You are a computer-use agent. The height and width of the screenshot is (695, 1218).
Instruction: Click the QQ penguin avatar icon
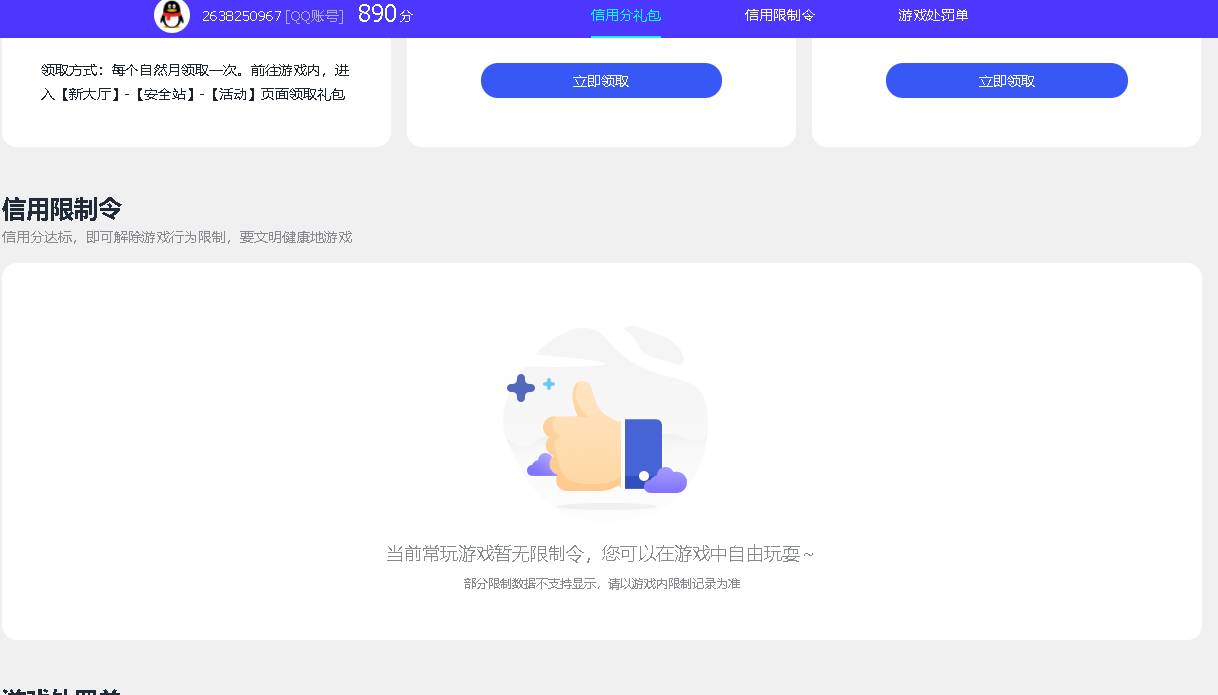click(171, 17)
